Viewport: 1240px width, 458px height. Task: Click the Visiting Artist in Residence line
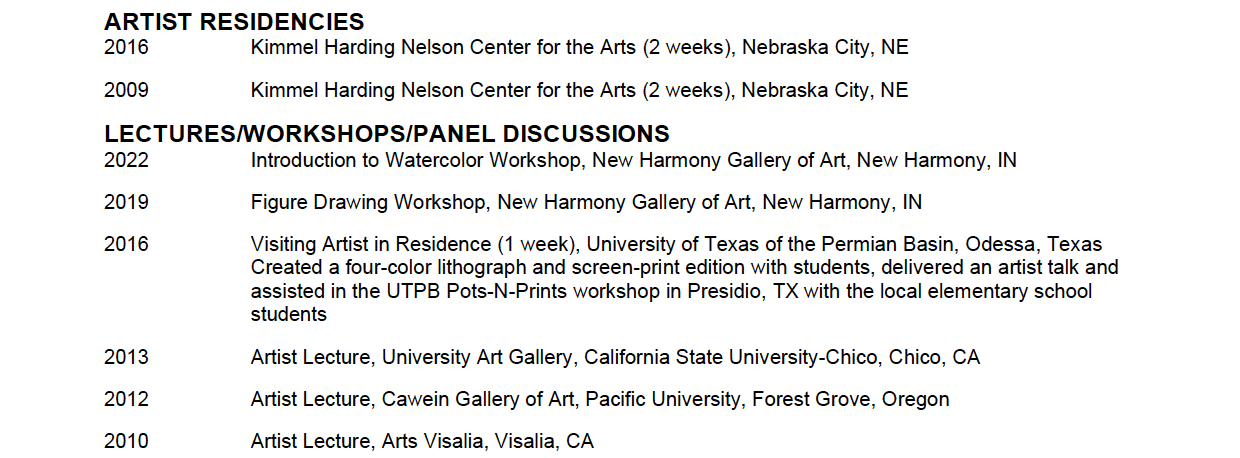tap(677, 244)
